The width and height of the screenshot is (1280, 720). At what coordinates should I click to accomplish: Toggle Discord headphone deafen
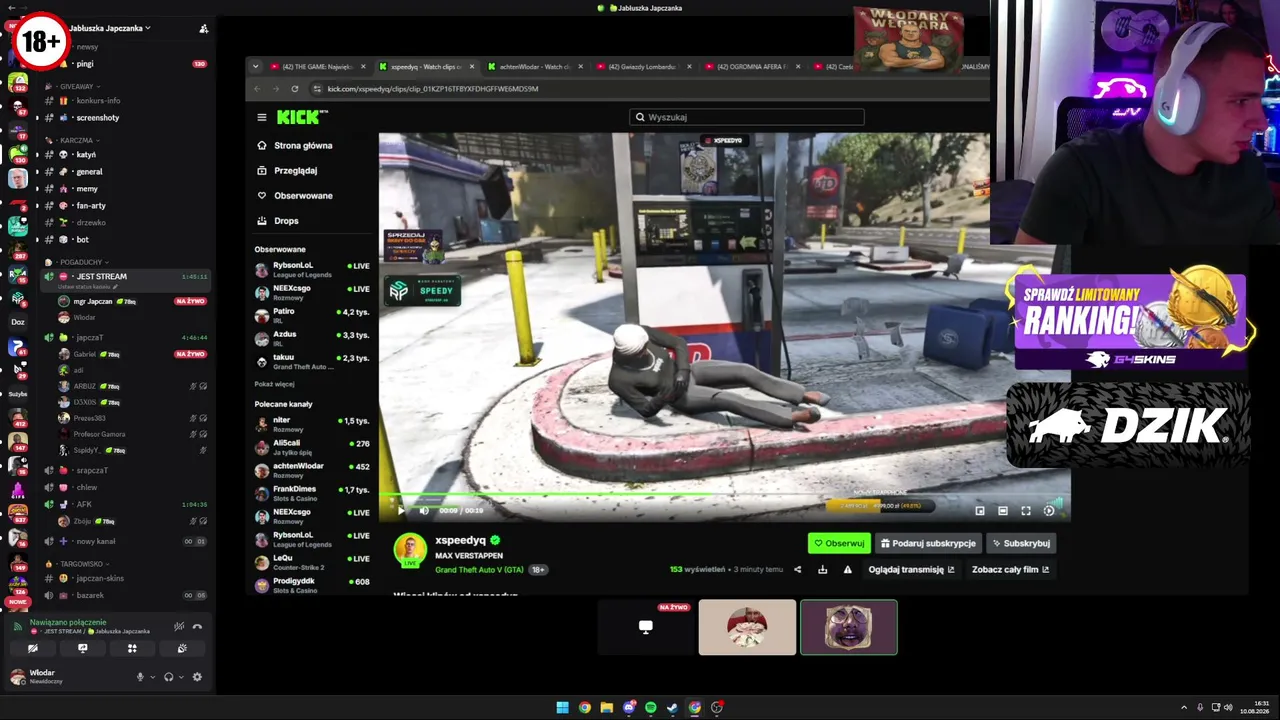[x=168, y=677]
